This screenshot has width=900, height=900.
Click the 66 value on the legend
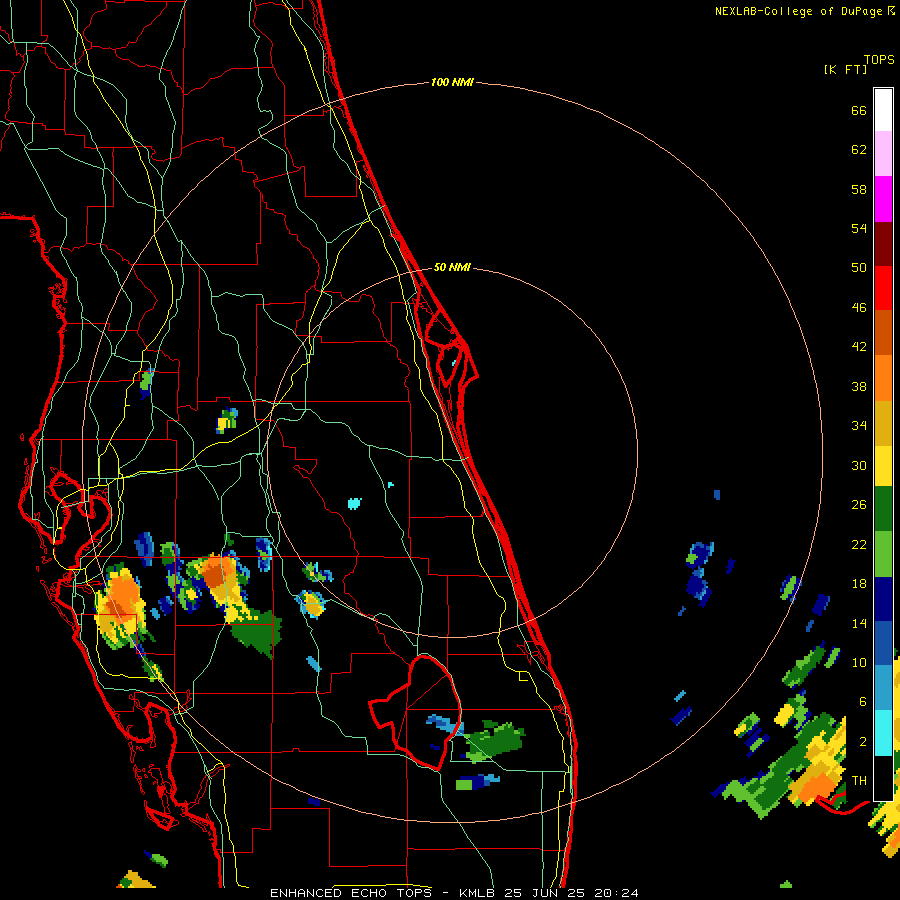pos(859,111)
